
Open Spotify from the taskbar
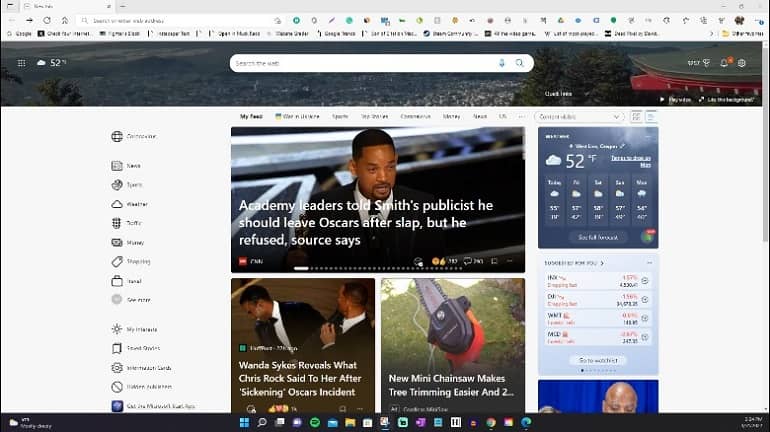315,422
